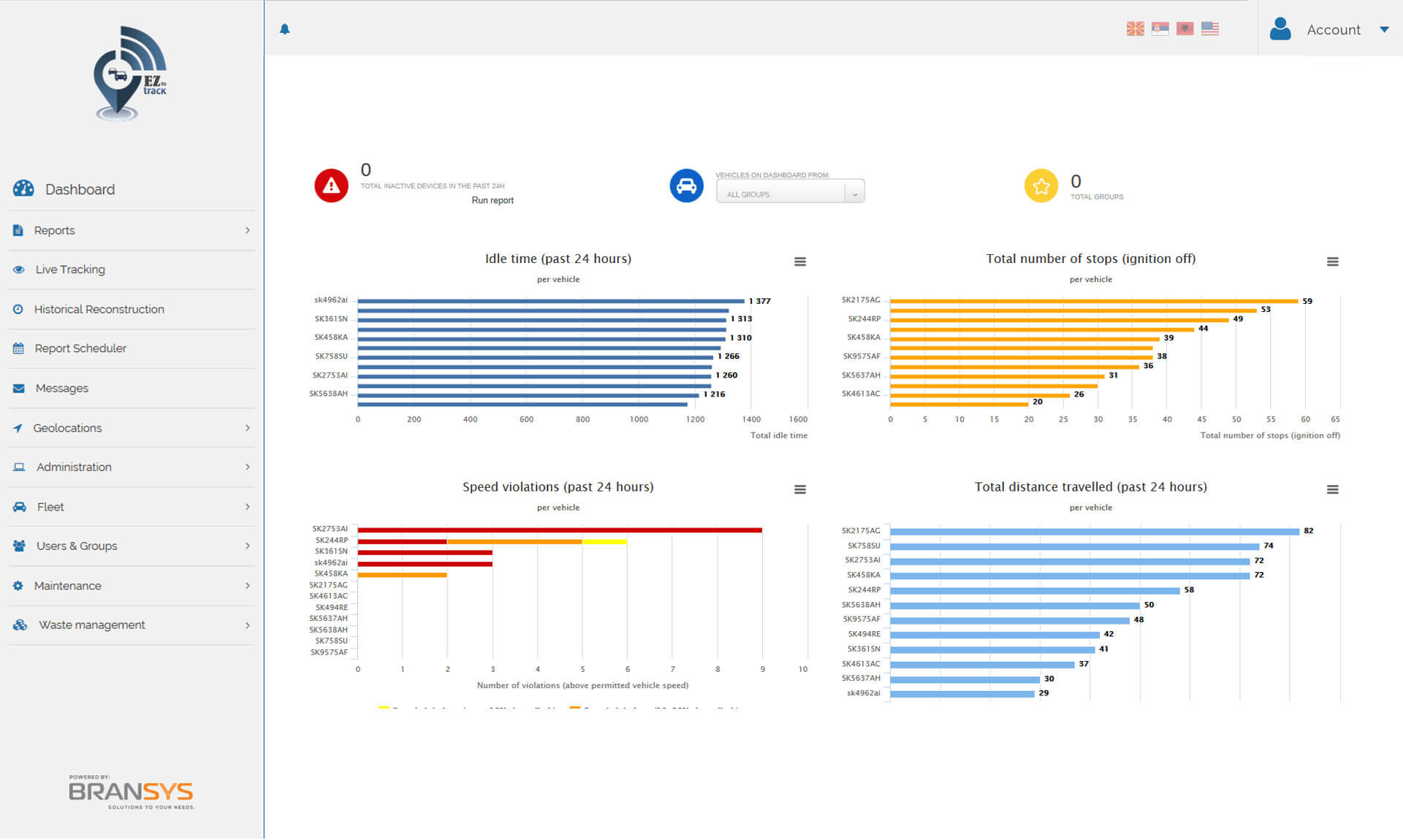Expand the Account dropdown arrow
This screenshot has height=840, width=1403.
click(x=1383, y=30)
